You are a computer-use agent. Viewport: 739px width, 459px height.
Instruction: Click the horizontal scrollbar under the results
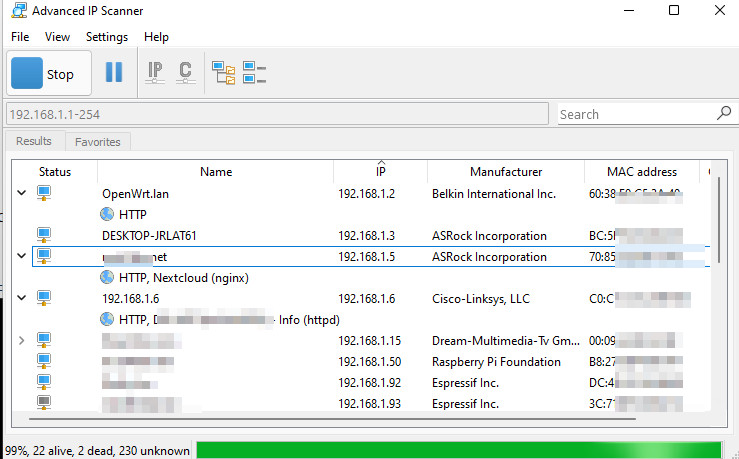click(332, 418)
